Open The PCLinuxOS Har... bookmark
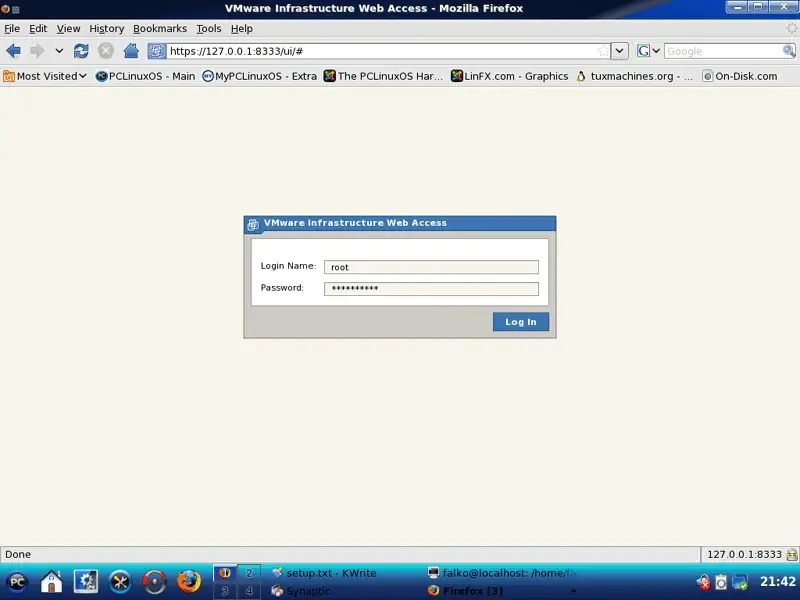Viewport: 800px width, 600px height. [x=383, y=76]
